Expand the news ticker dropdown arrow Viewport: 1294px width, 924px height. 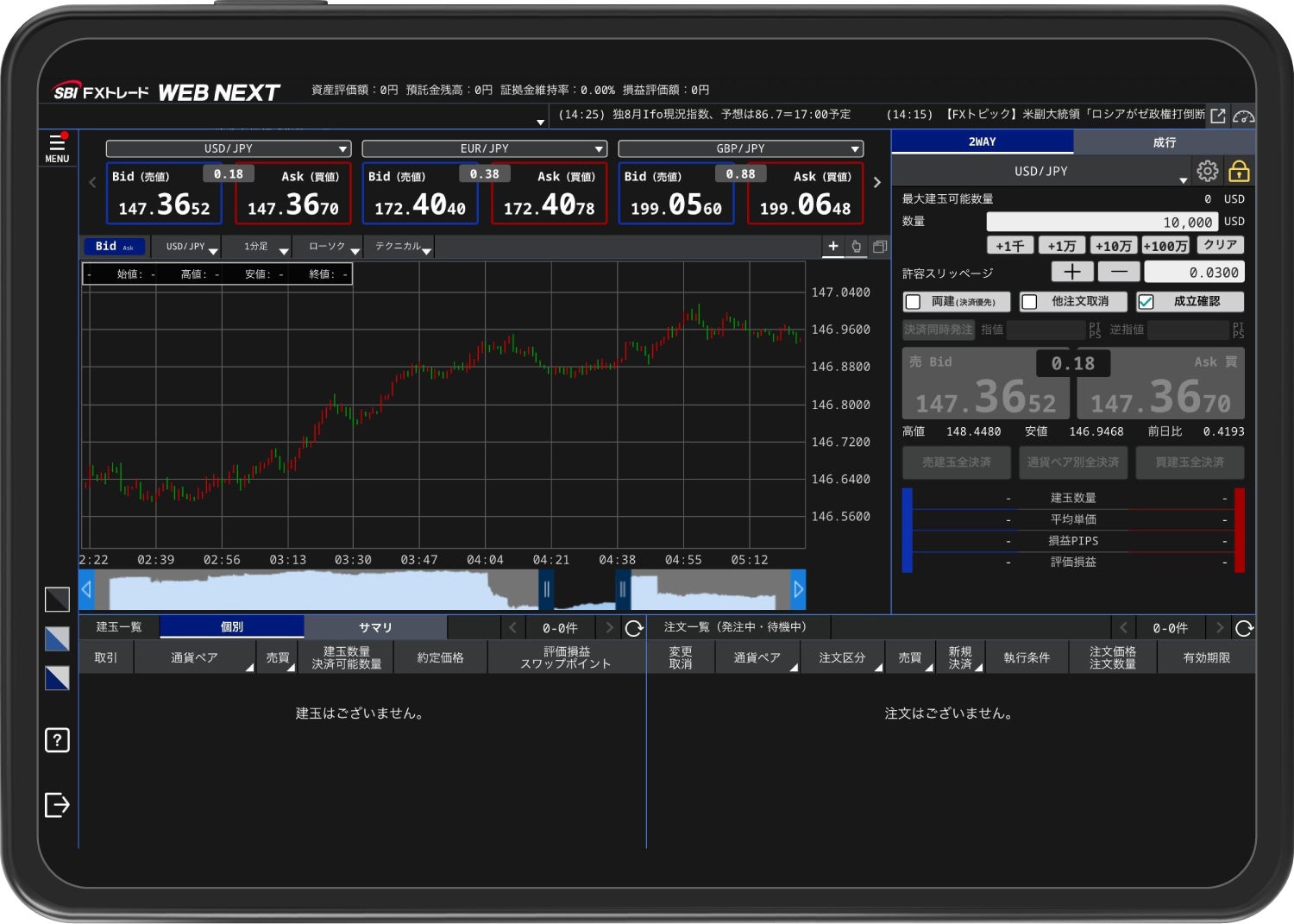[x=540, y=123]
